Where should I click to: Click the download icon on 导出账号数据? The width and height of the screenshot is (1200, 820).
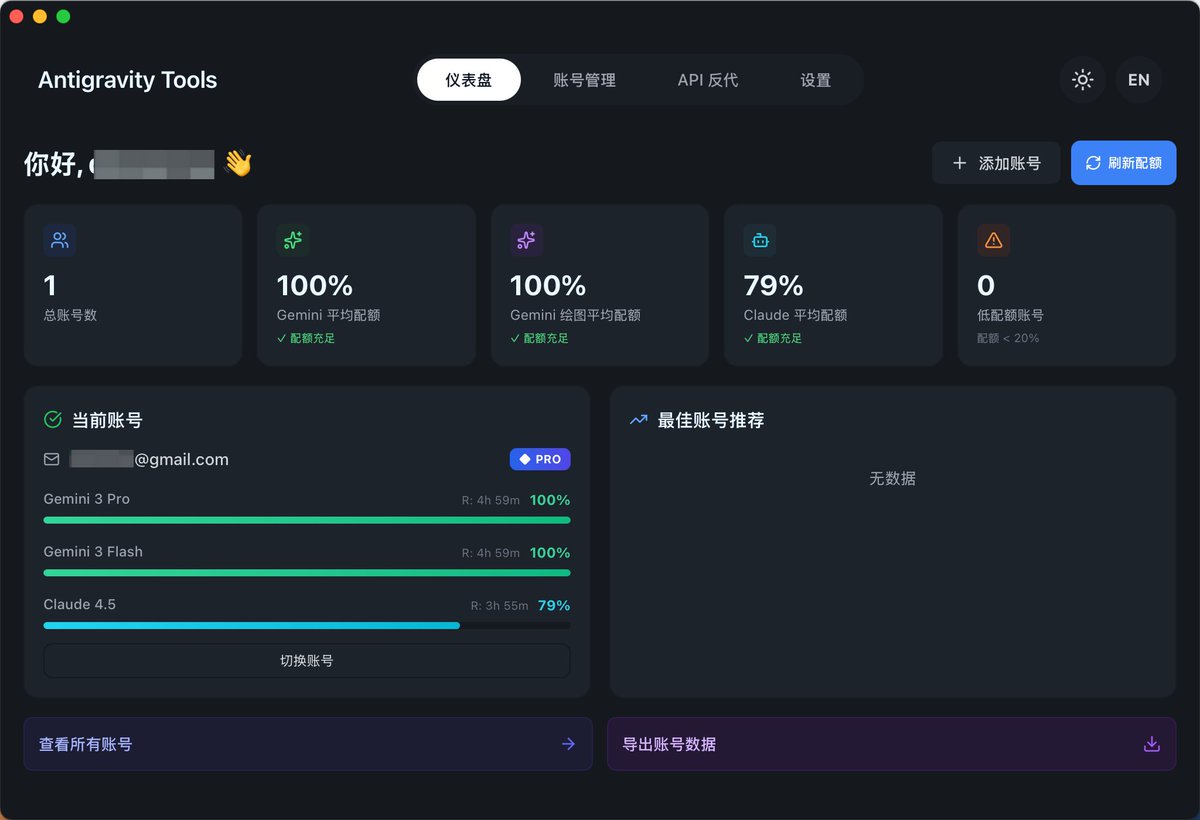1150,744
